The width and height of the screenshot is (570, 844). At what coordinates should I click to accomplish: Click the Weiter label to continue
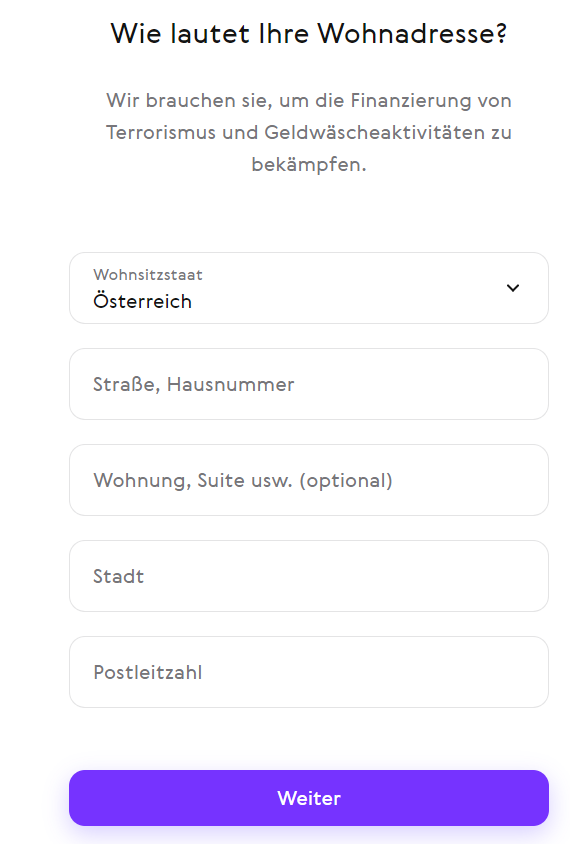pos(309,798)
